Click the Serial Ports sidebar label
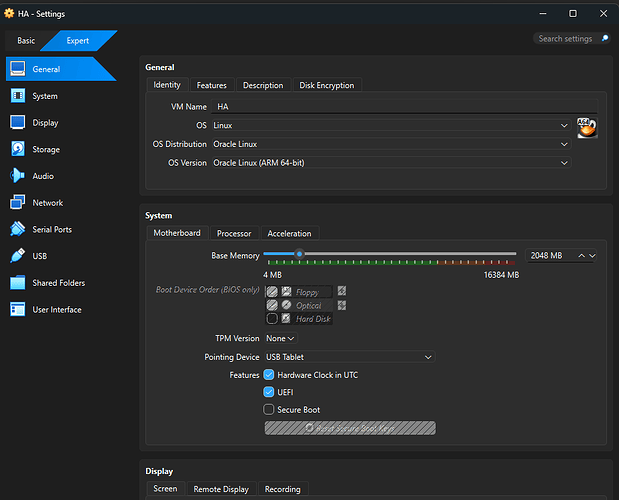Viewport: 619px width, 500px height. (52, 229)
